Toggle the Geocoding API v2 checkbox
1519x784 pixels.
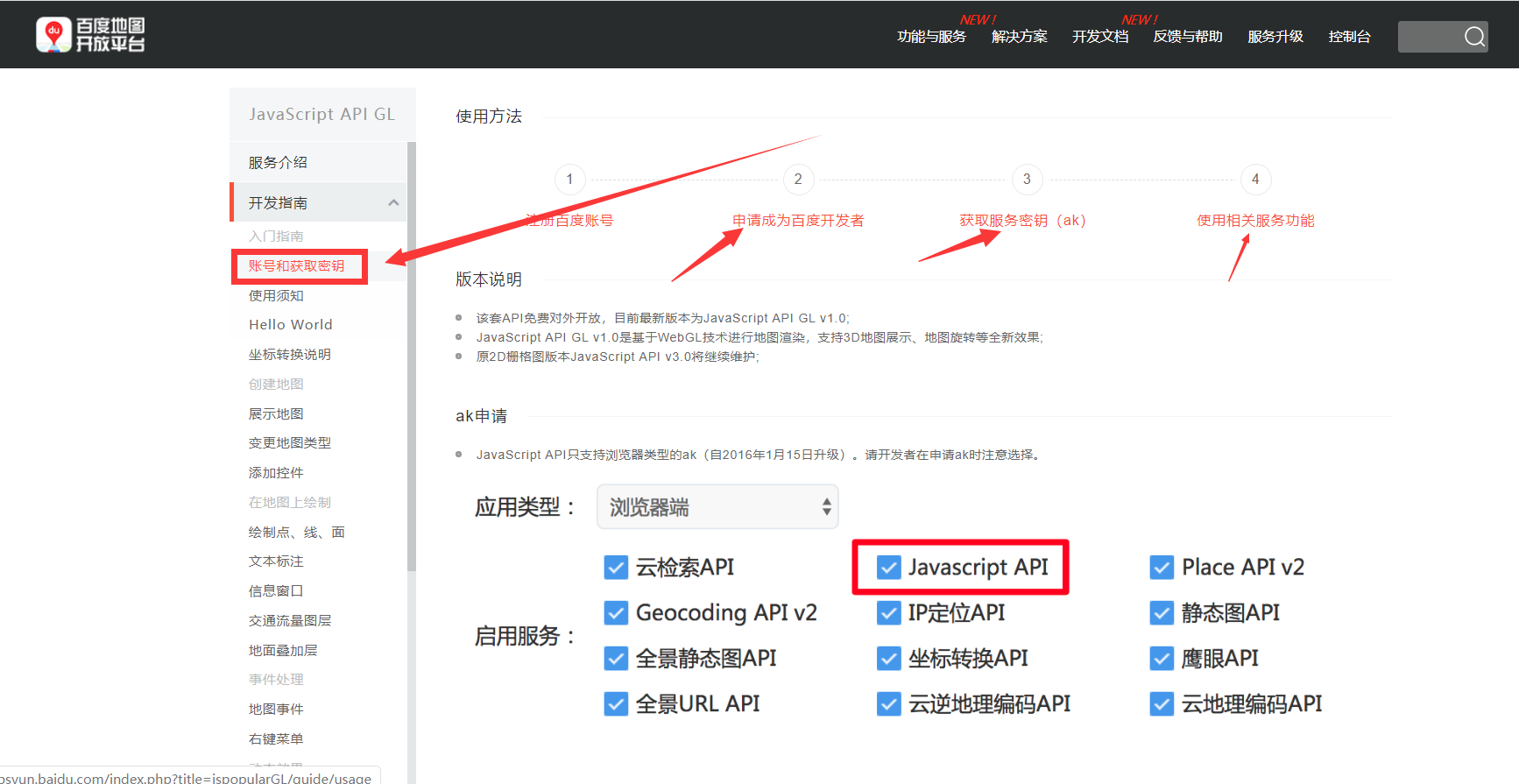point(616,613)
